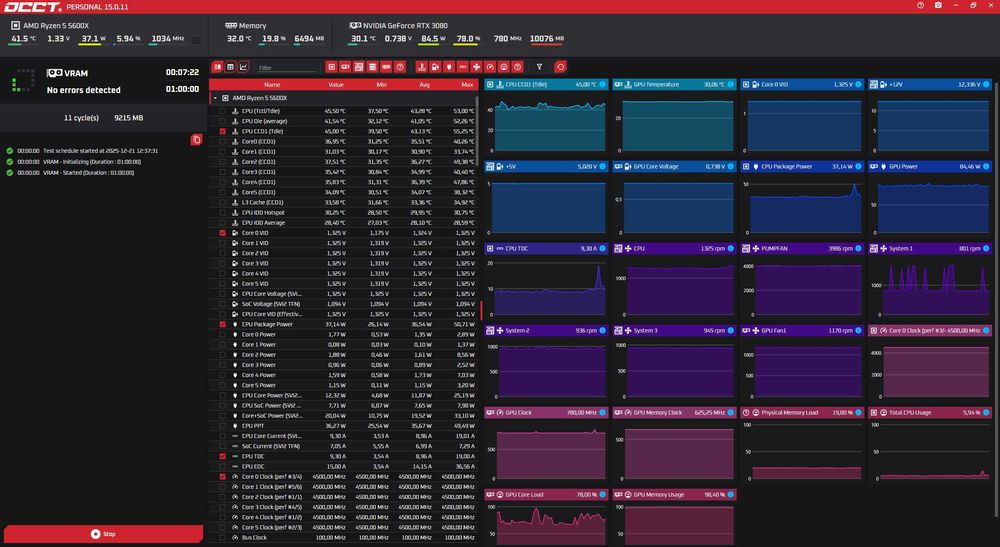Sort by the Name column header
The width and height of the screenshot is (1000, 547).
pos(272,85)
